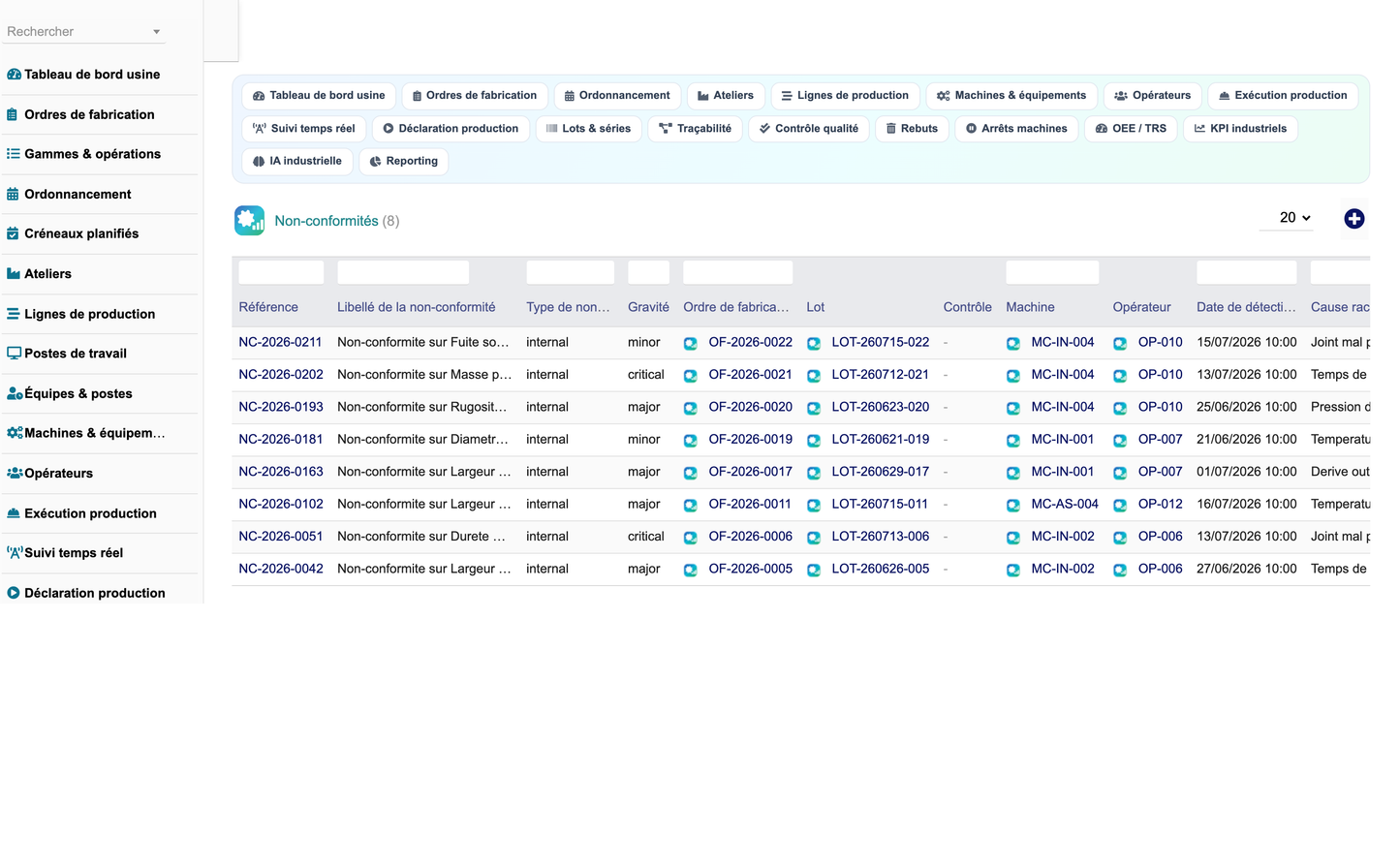Open the icon beside OF-2026-0022

tap(690, 343)
